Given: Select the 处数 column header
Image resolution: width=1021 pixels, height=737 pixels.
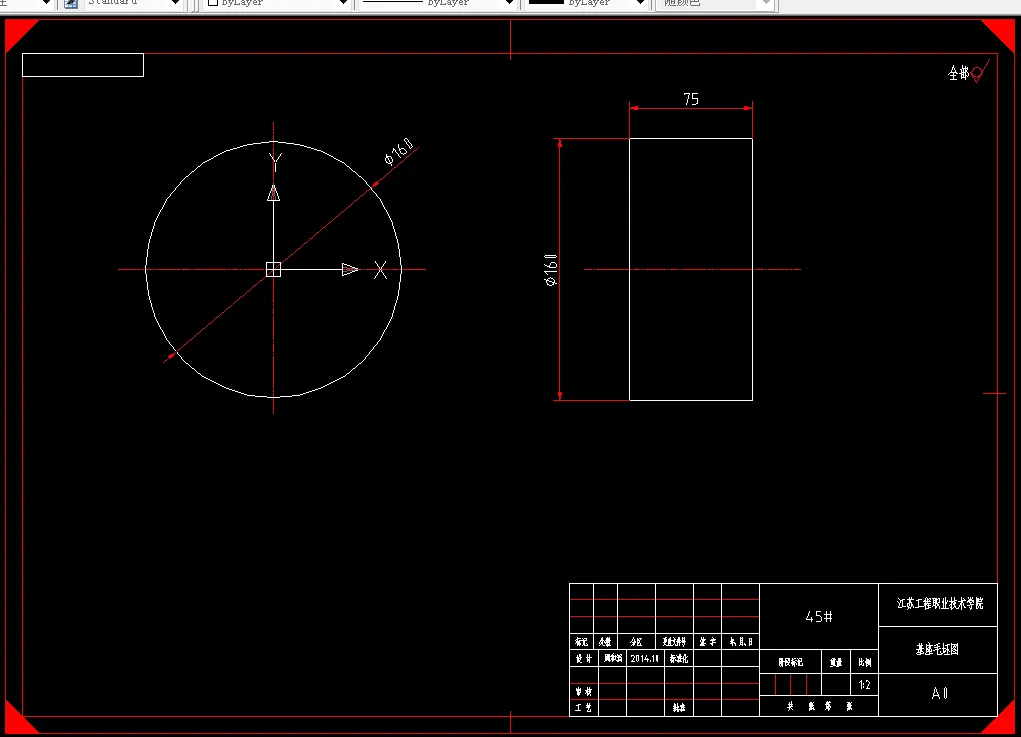Looking at the screenshot, I should tap(605, 642).
